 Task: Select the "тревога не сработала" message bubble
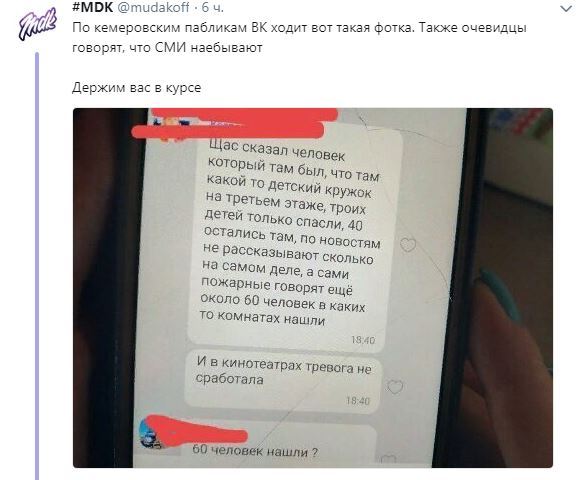283,382
